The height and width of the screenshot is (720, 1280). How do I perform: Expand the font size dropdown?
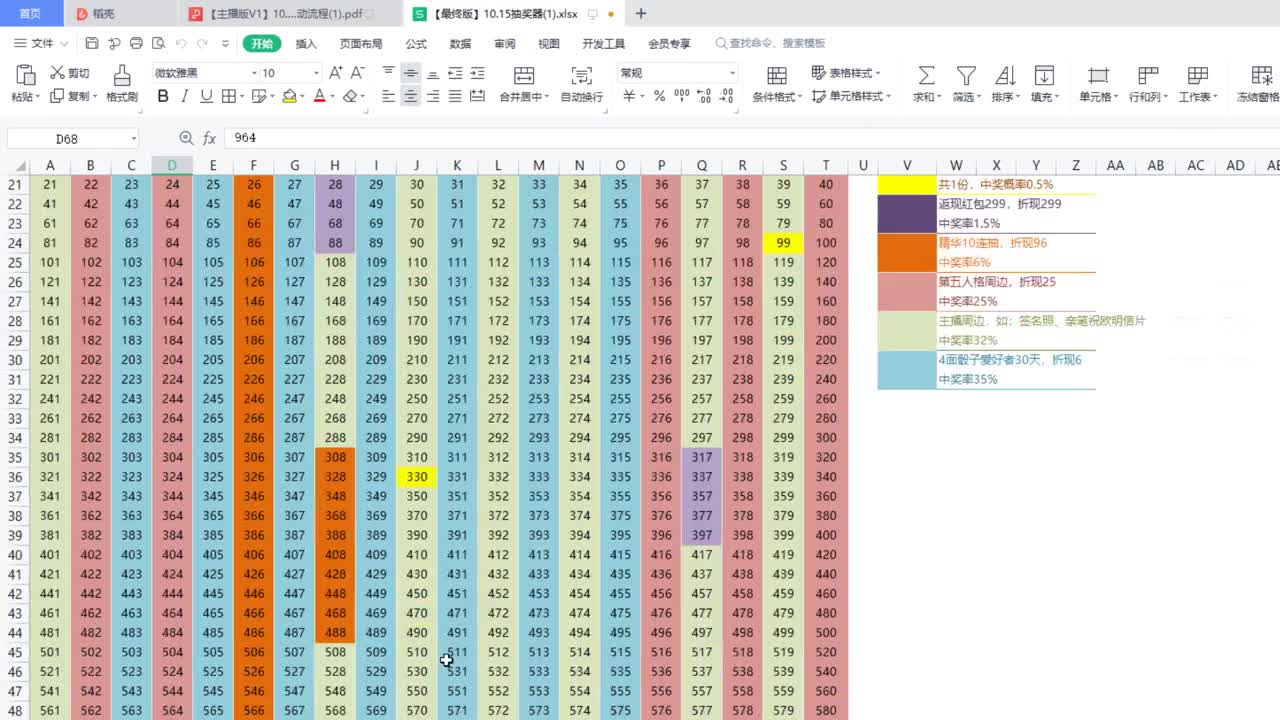(316, 73)
